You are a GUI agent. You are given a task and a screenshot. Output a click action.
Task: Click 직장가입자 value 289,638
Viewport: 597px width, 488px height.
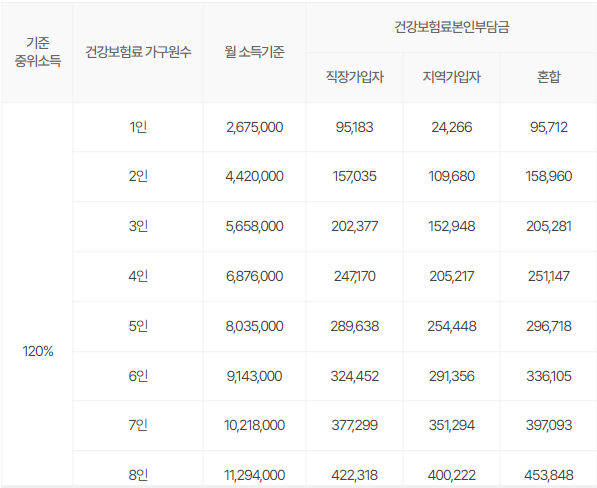[354, 326]
